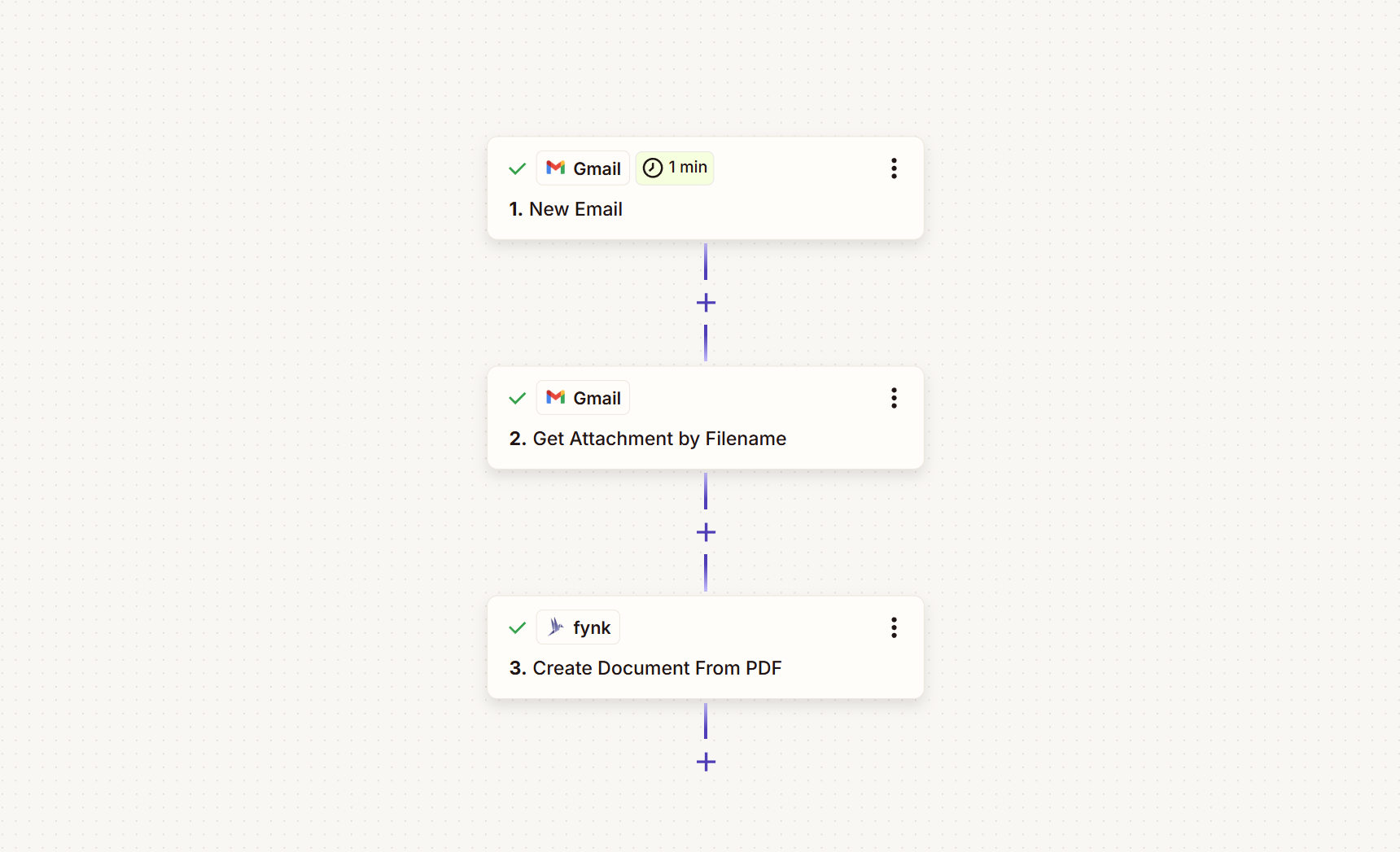Click the green checkmark on Create Document step
The image size is (1400, 852).
click(517, 627)
